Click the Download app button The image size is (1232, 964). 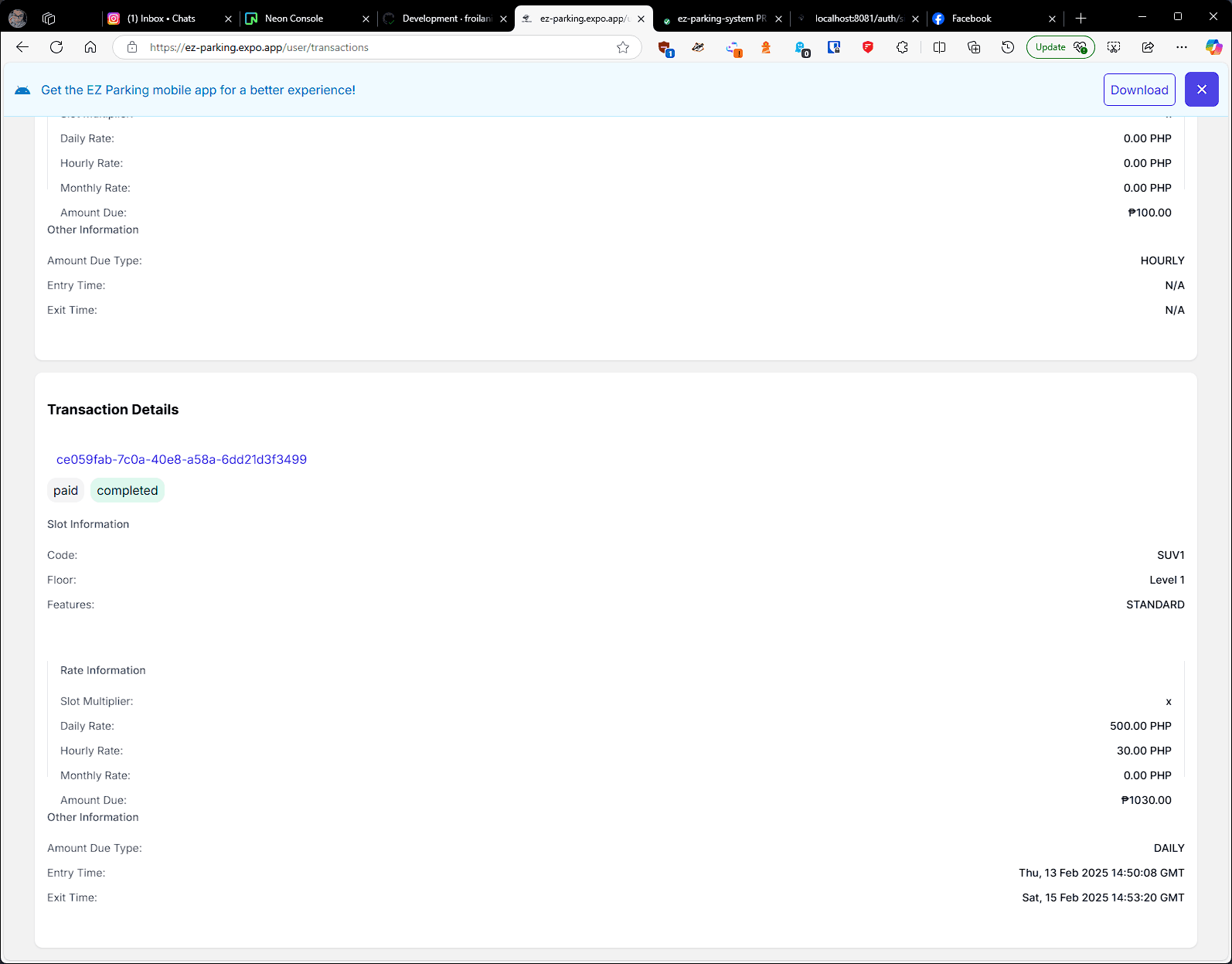(x=1139, y=90)
